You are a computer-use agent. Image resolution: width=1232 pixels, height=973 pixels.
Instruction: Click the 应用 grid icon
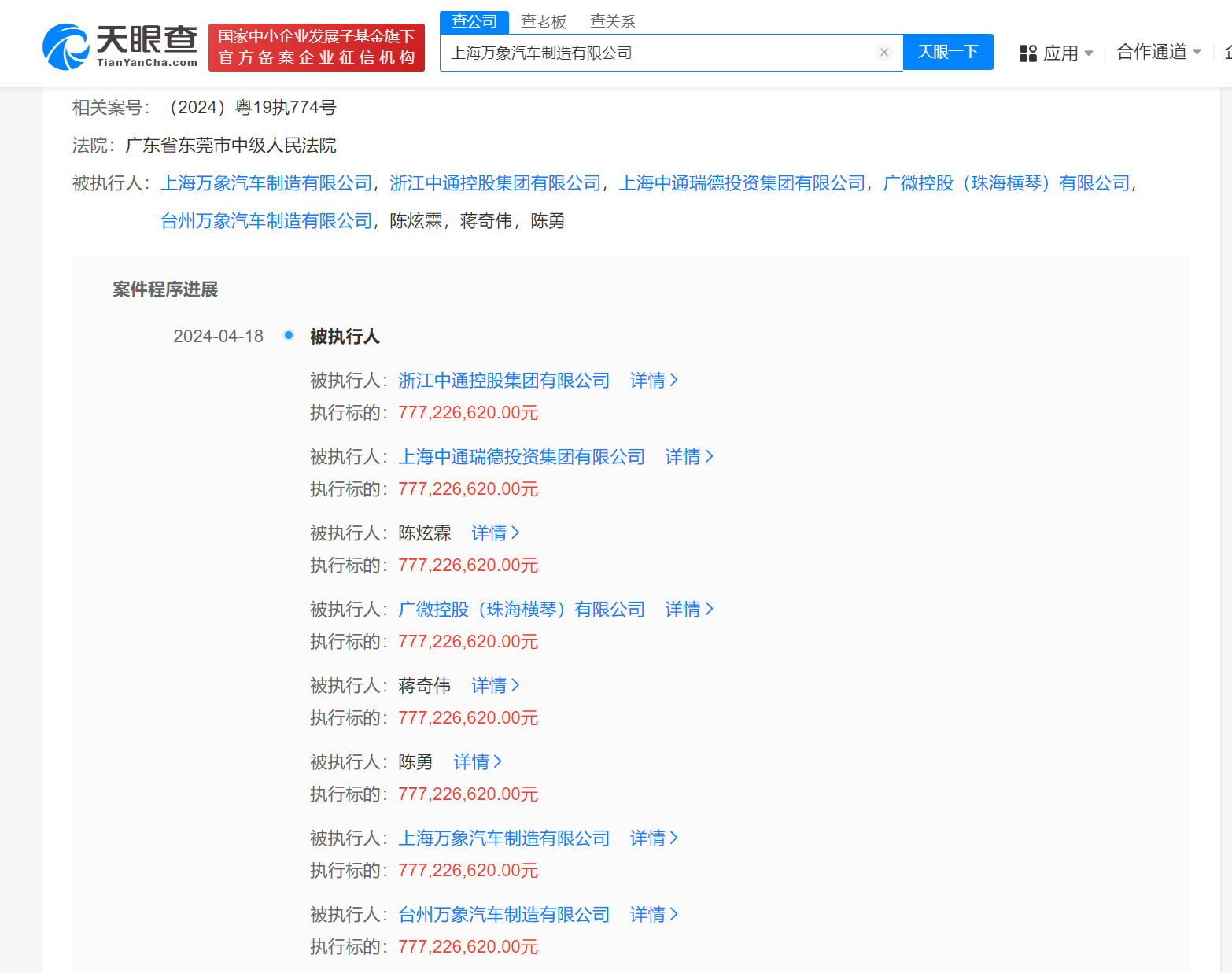1027,53
